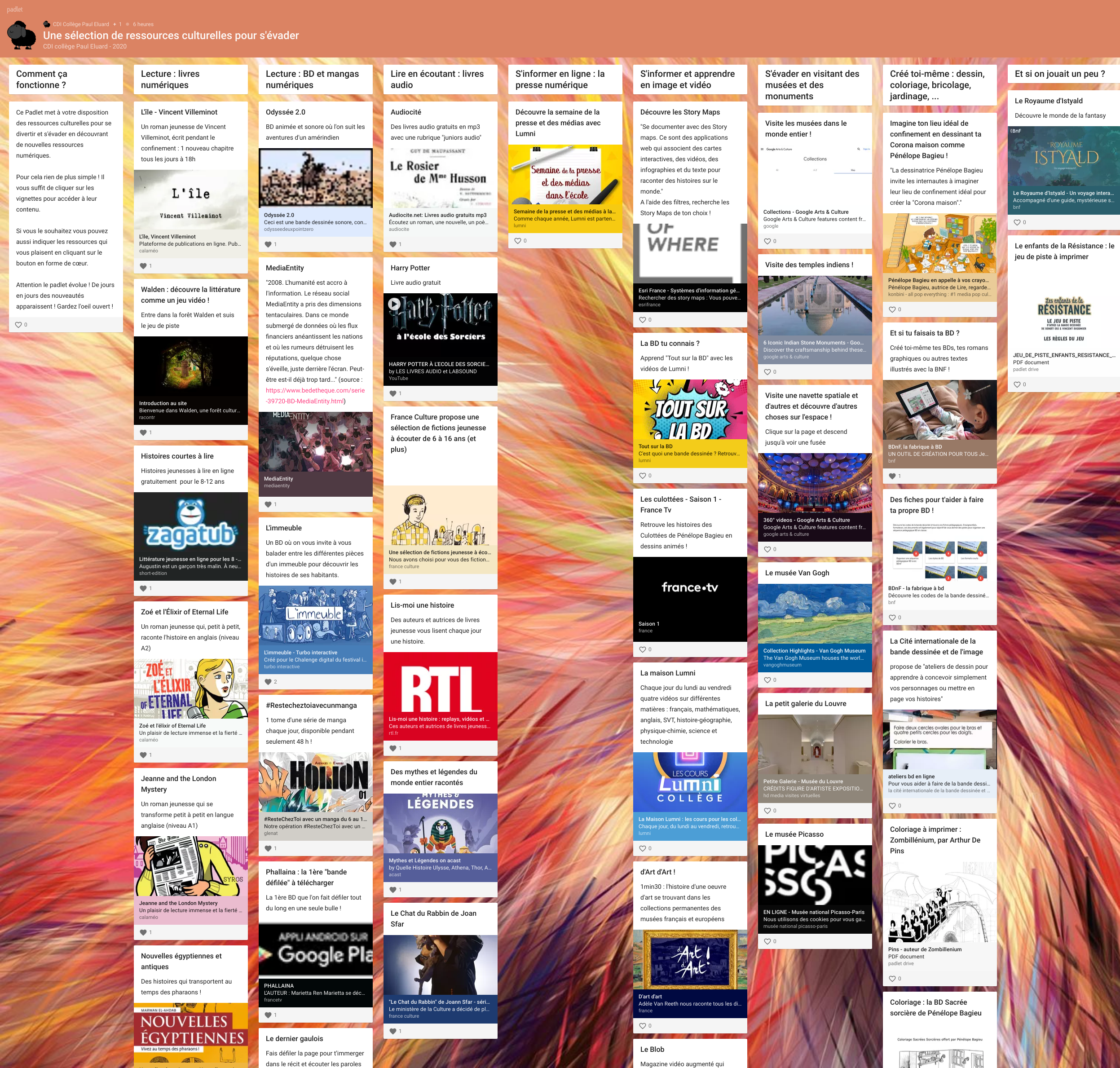Open Les cours Lumni Collège thumbnail
Image resolution: width=1120 pixels, height=1068 pixels.
690,782
